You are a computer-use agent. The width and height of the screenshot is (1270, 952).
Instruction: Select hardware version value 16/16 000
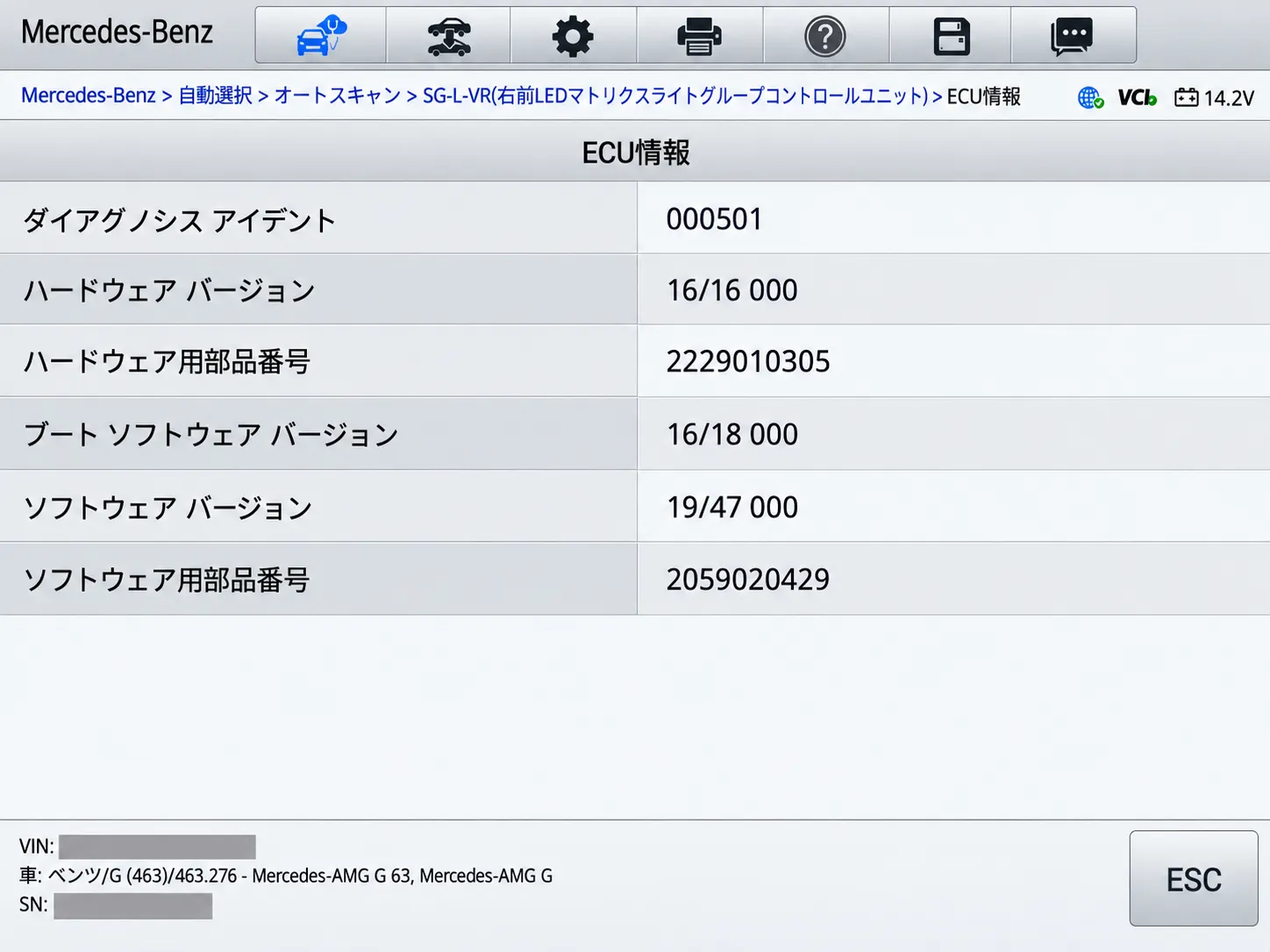pos(732,290)
